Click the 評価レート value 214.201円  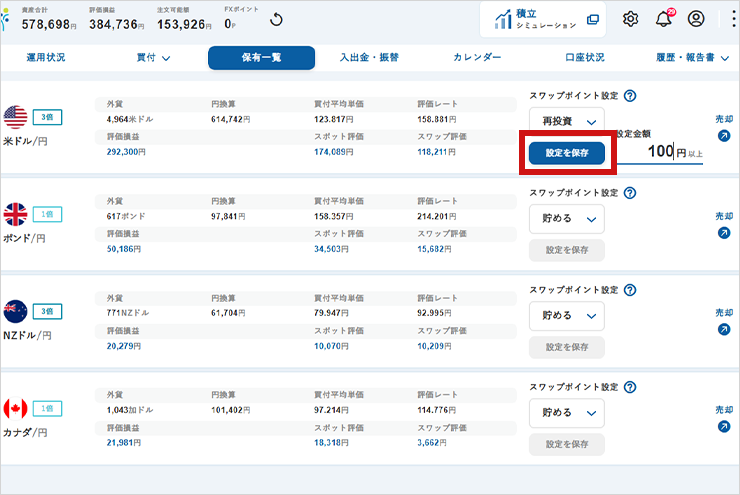[x=437, y=217]
